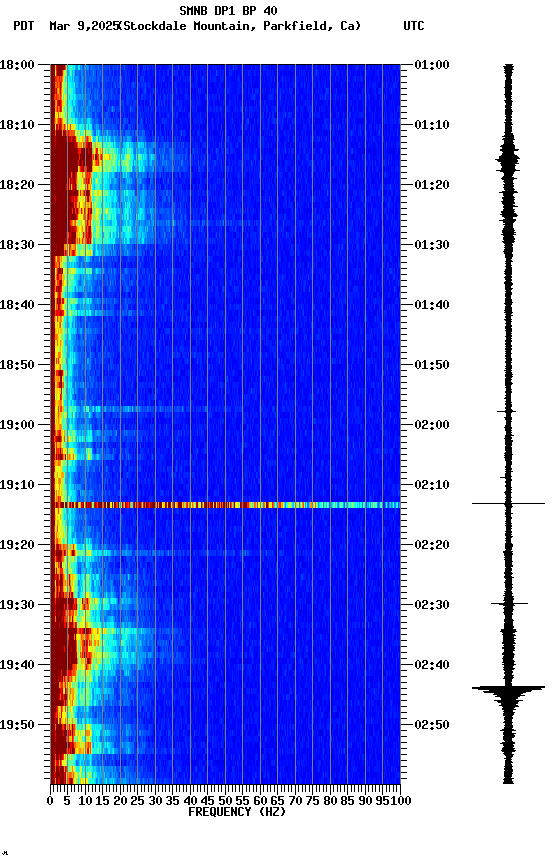This screenshot has width=552, height=864.
Task: Click the 02:00 UTC time label
Action: (432, 425)
